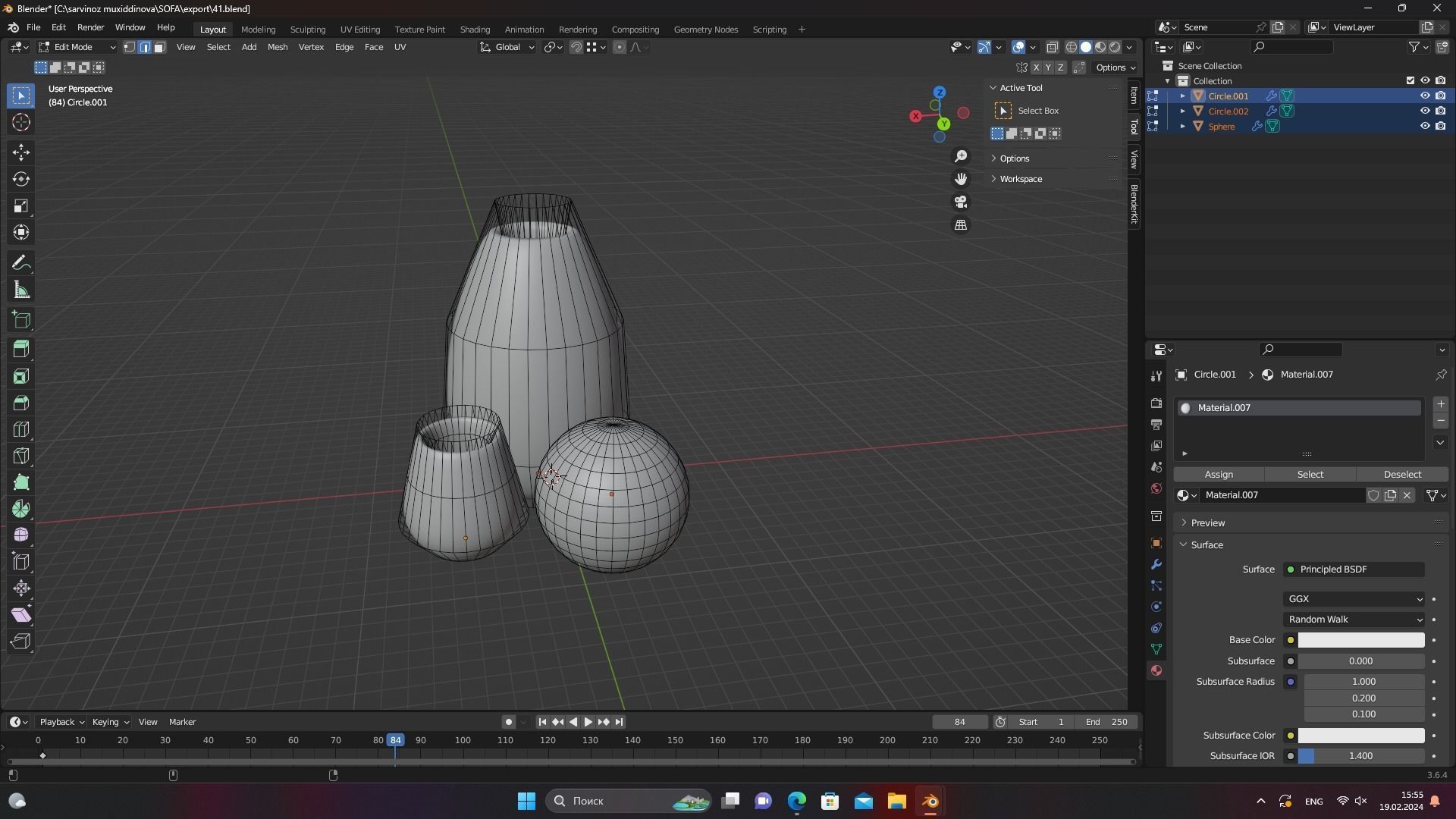The width and height of the screenshot is (1456, 819).
Task: Expand the Sphere tree item
Action: point(1182,127)
